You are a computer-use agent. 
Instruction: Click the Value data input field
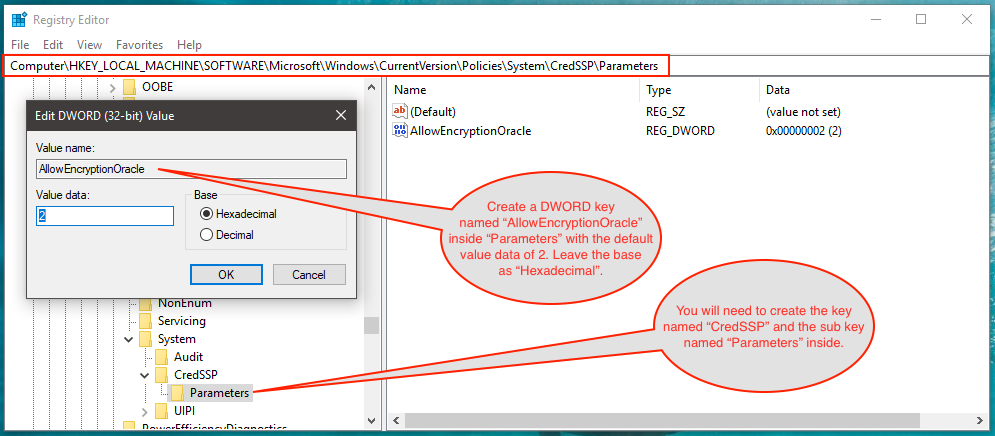pyautogui.click(x=105, y=215)
